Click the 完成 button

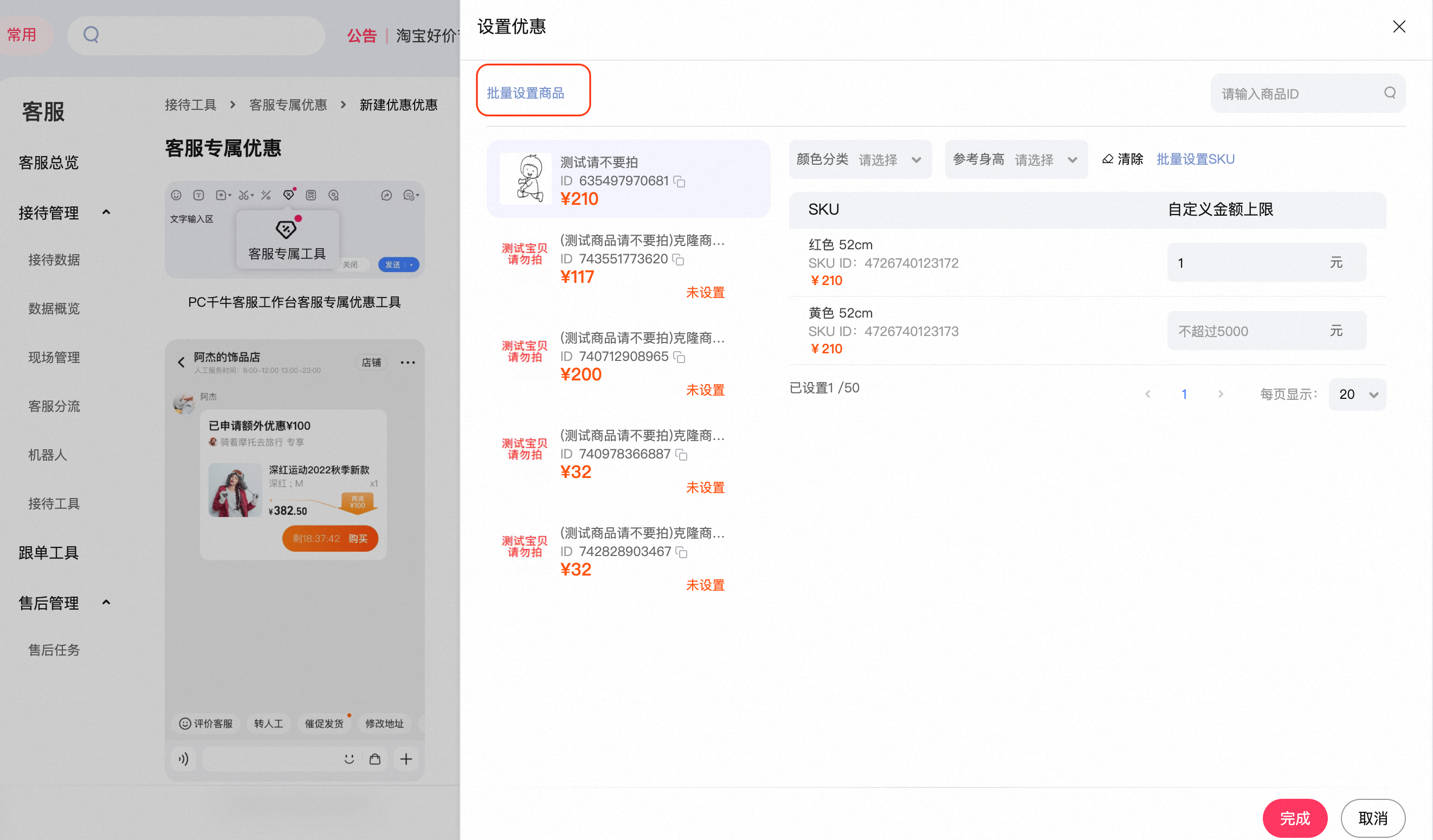pos(1294,818)
